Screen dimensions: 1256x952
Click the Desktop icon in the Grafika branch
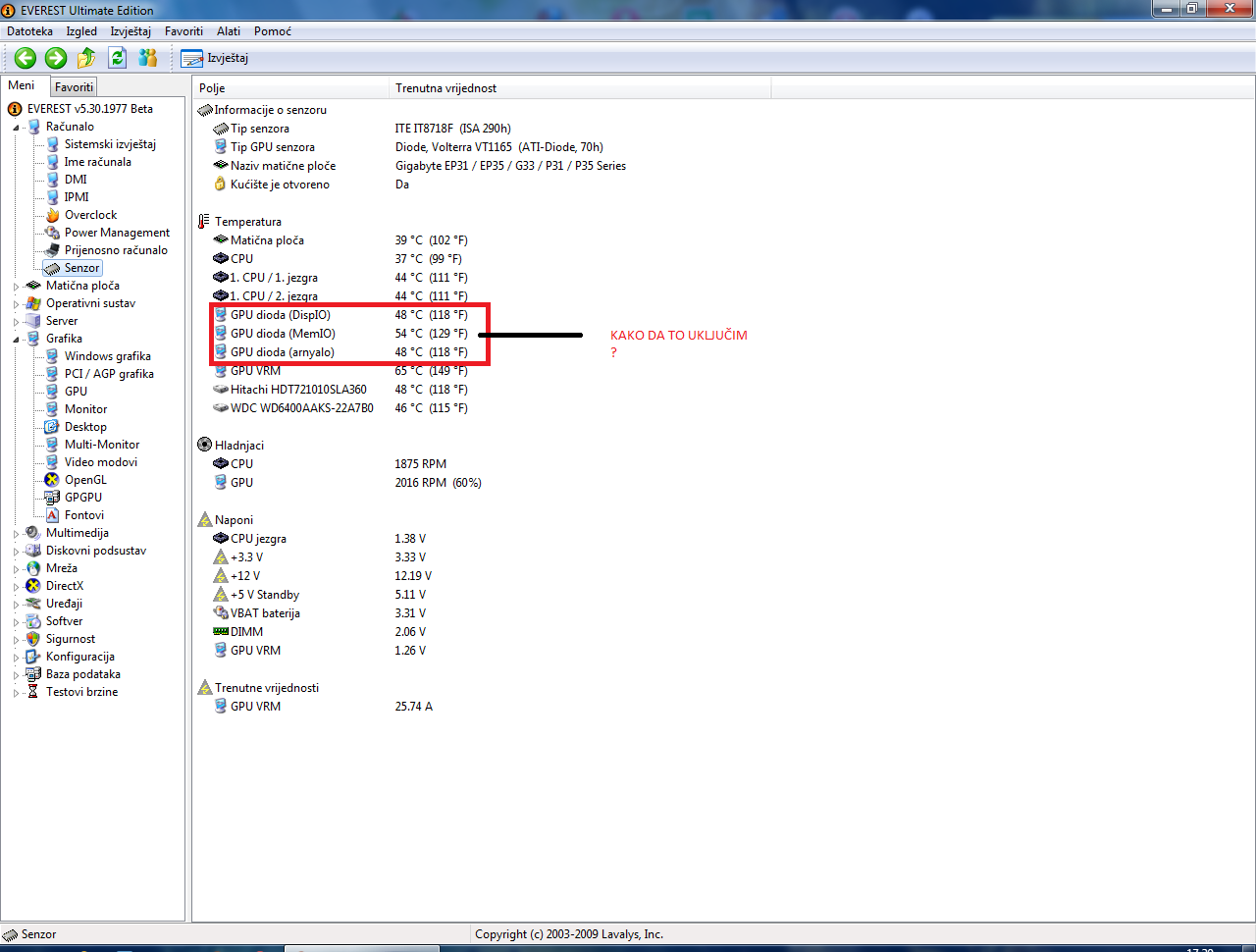(52, 427)
